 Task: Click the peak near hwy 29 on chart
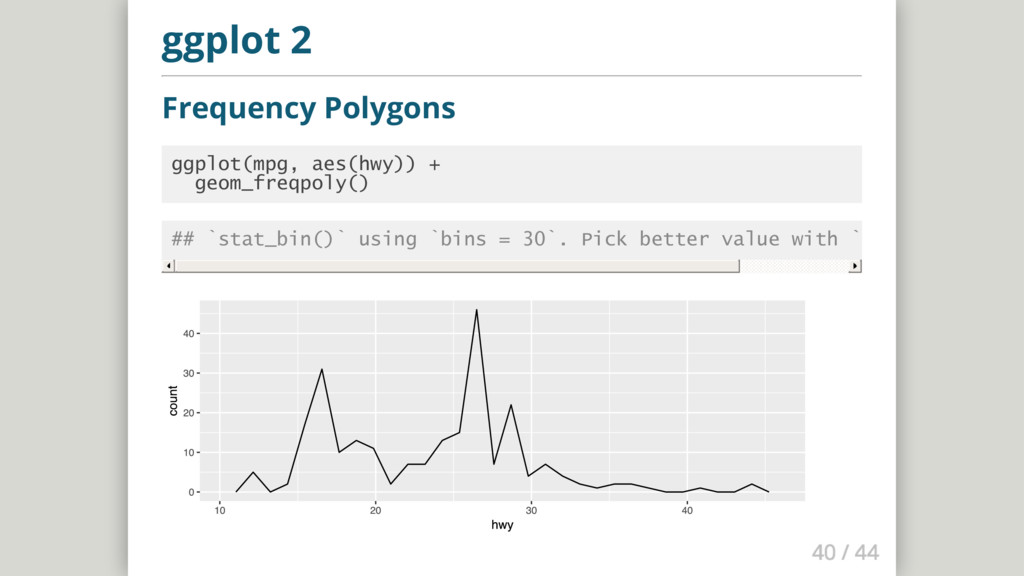point(511,405)
